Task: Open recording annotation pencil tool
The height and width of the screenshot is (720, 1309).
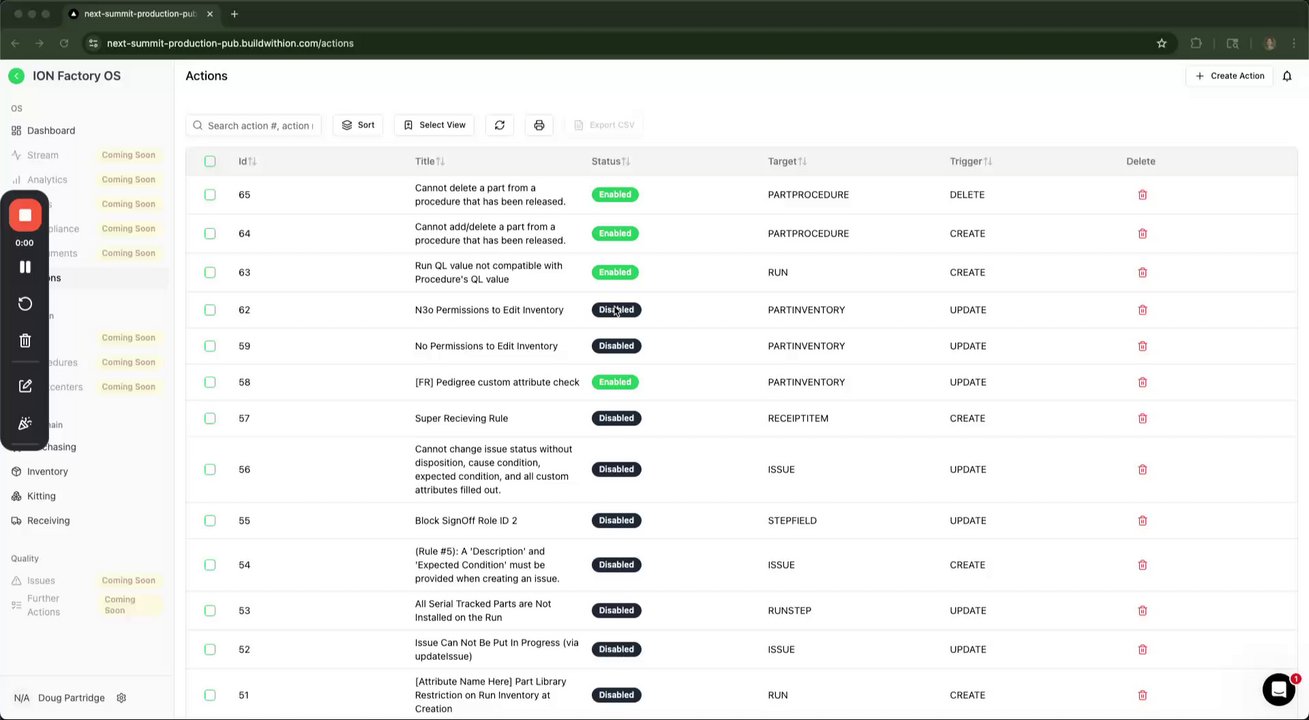Action: point(25,386)
